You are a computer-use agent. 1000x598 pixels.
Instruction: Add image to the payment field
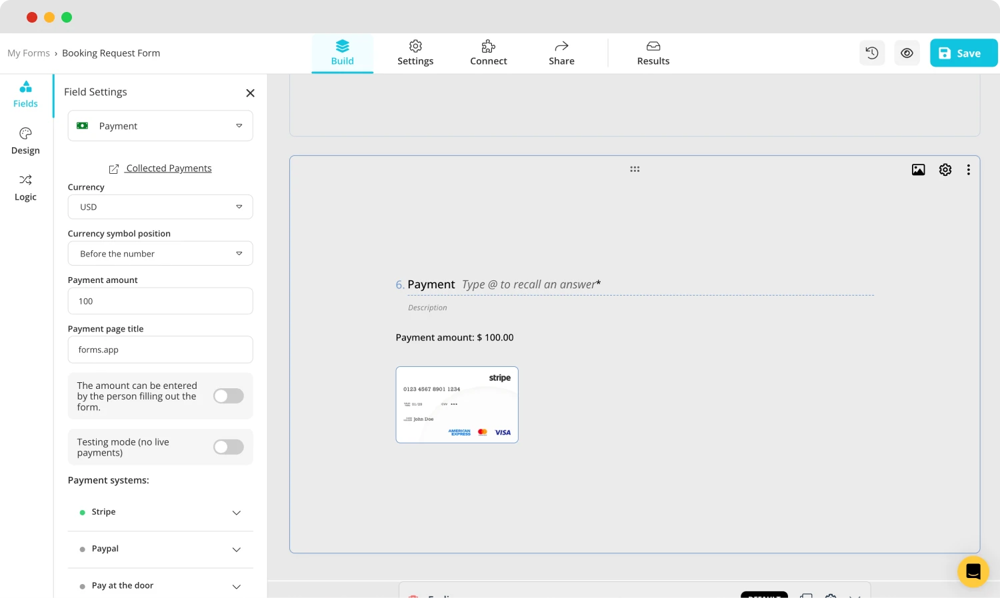point(918,170)
